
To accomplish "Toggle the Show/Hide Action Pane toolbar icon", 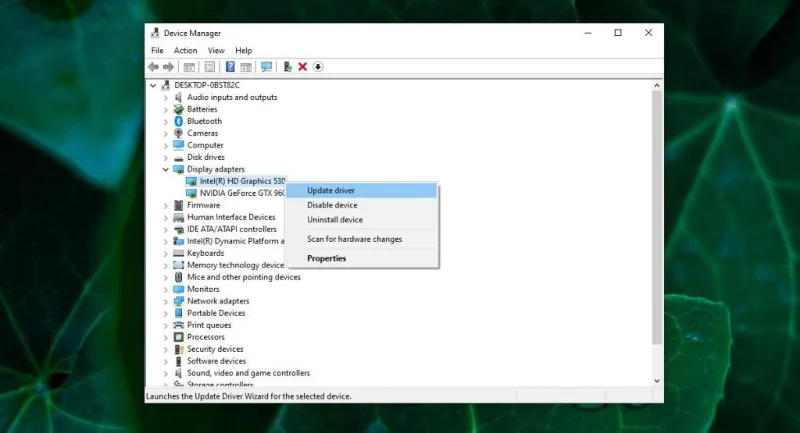I will [x=246, y=67].
